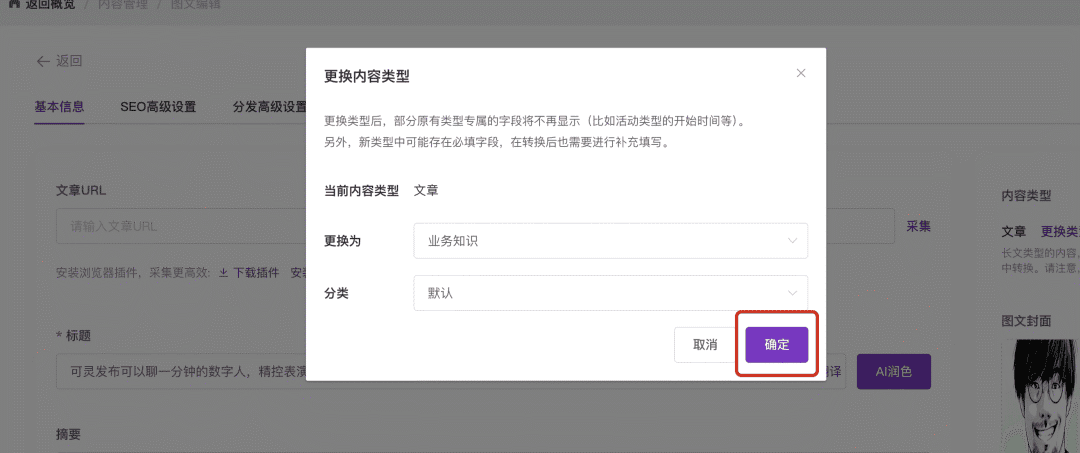The height and width of the screenshot is (453, 1080).
Task: Click the 返回 back arrow link
Action: click(x=59, y=61)
